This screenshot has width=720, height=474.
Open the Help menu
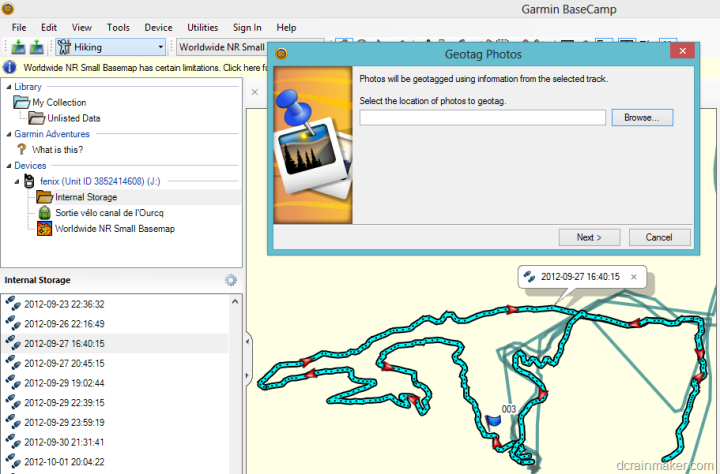tap(286, 28)
